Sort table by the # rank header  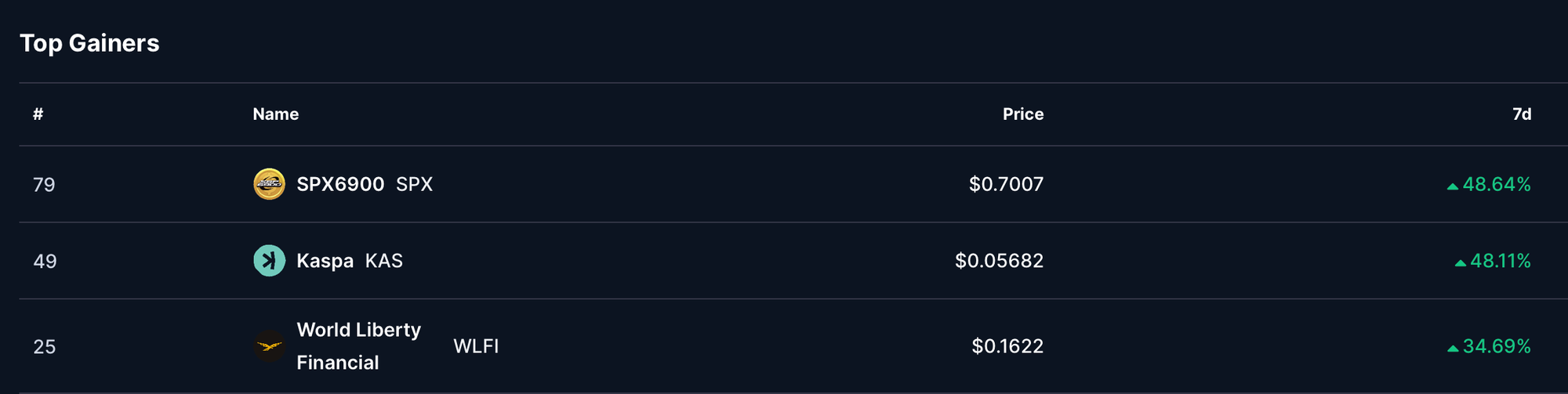38,114
